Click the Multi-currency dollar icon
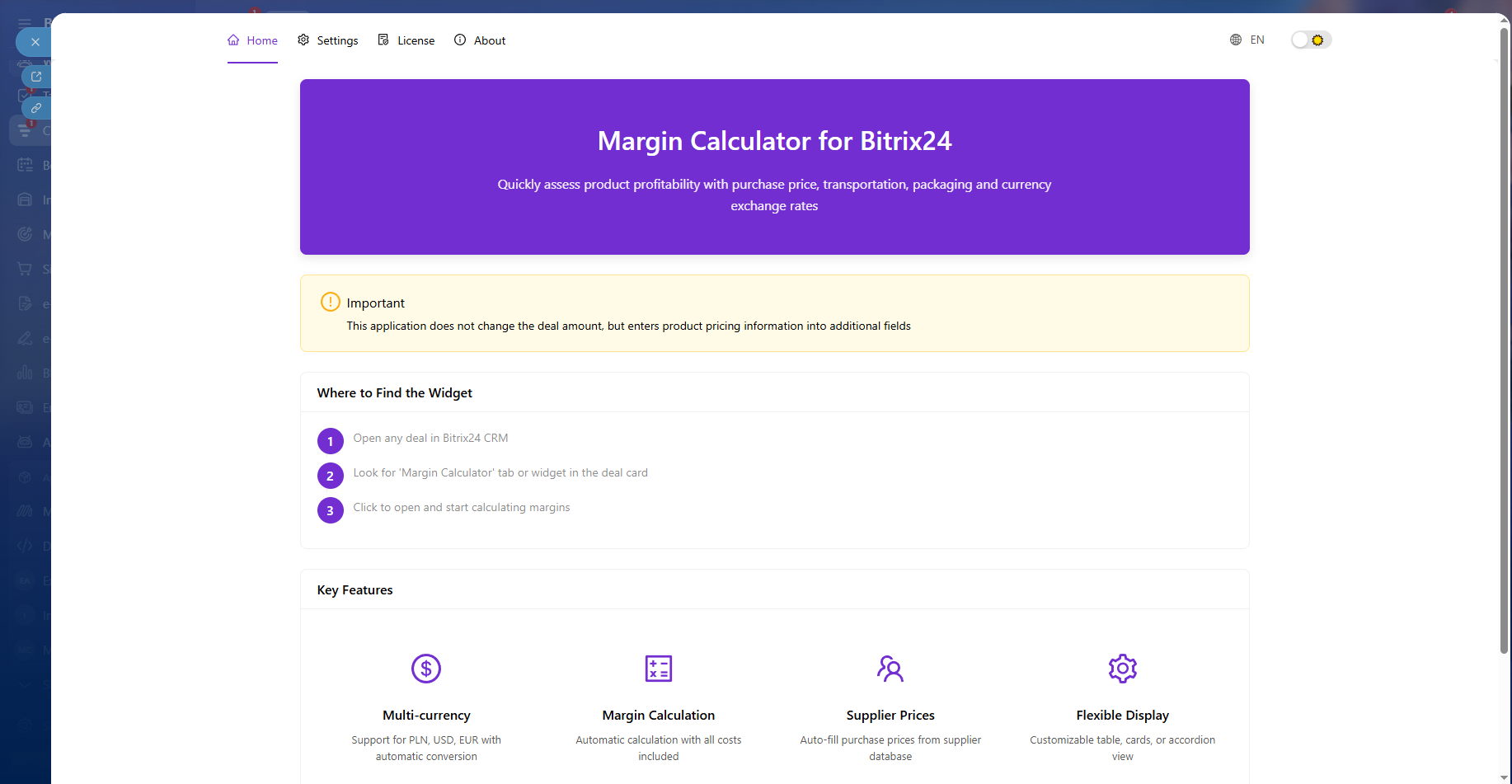The height and width of the screenshot is (784, 1512). [x=426, y=669]
